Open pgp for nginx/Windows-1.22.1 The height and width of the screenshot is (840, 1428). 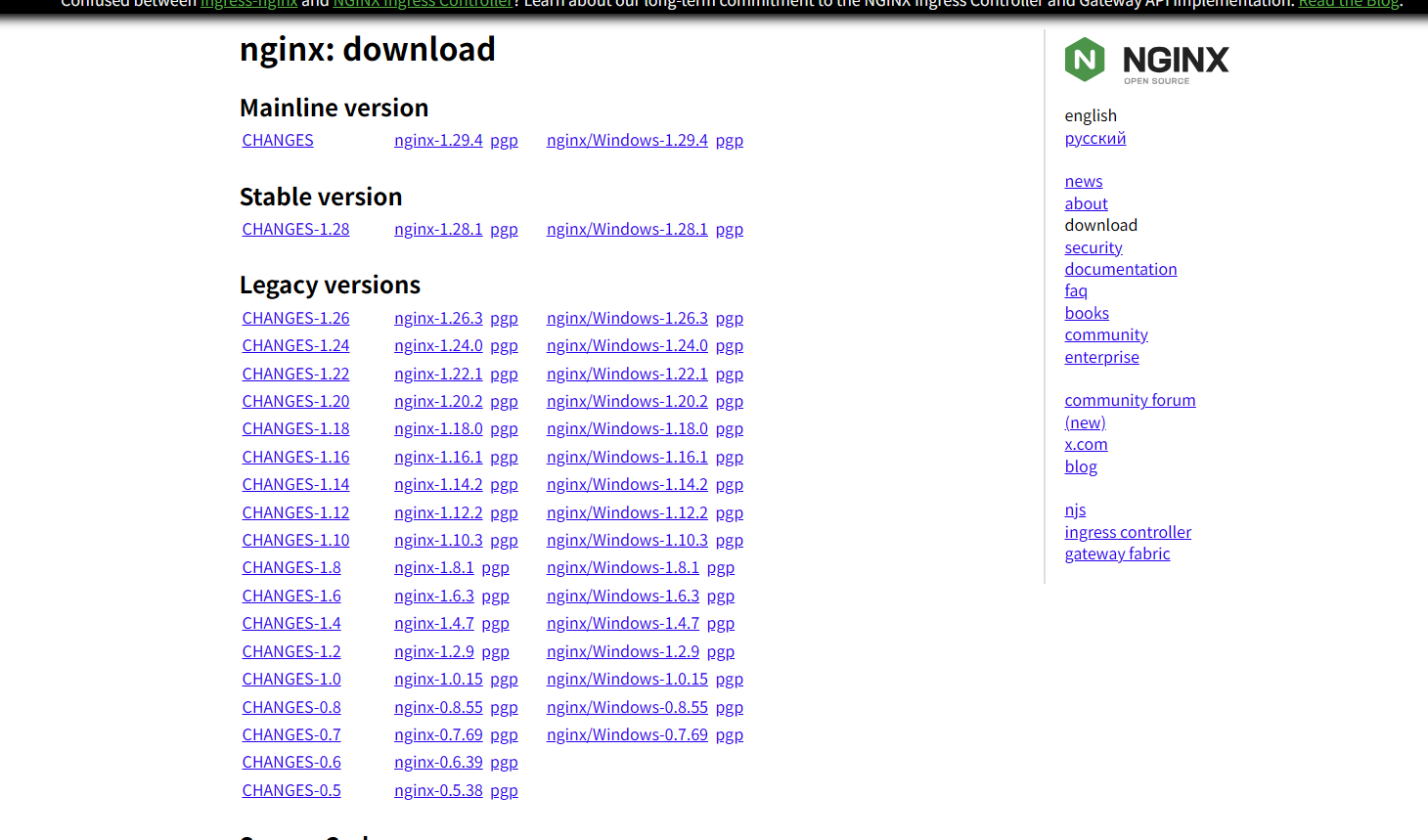(730, 375)
